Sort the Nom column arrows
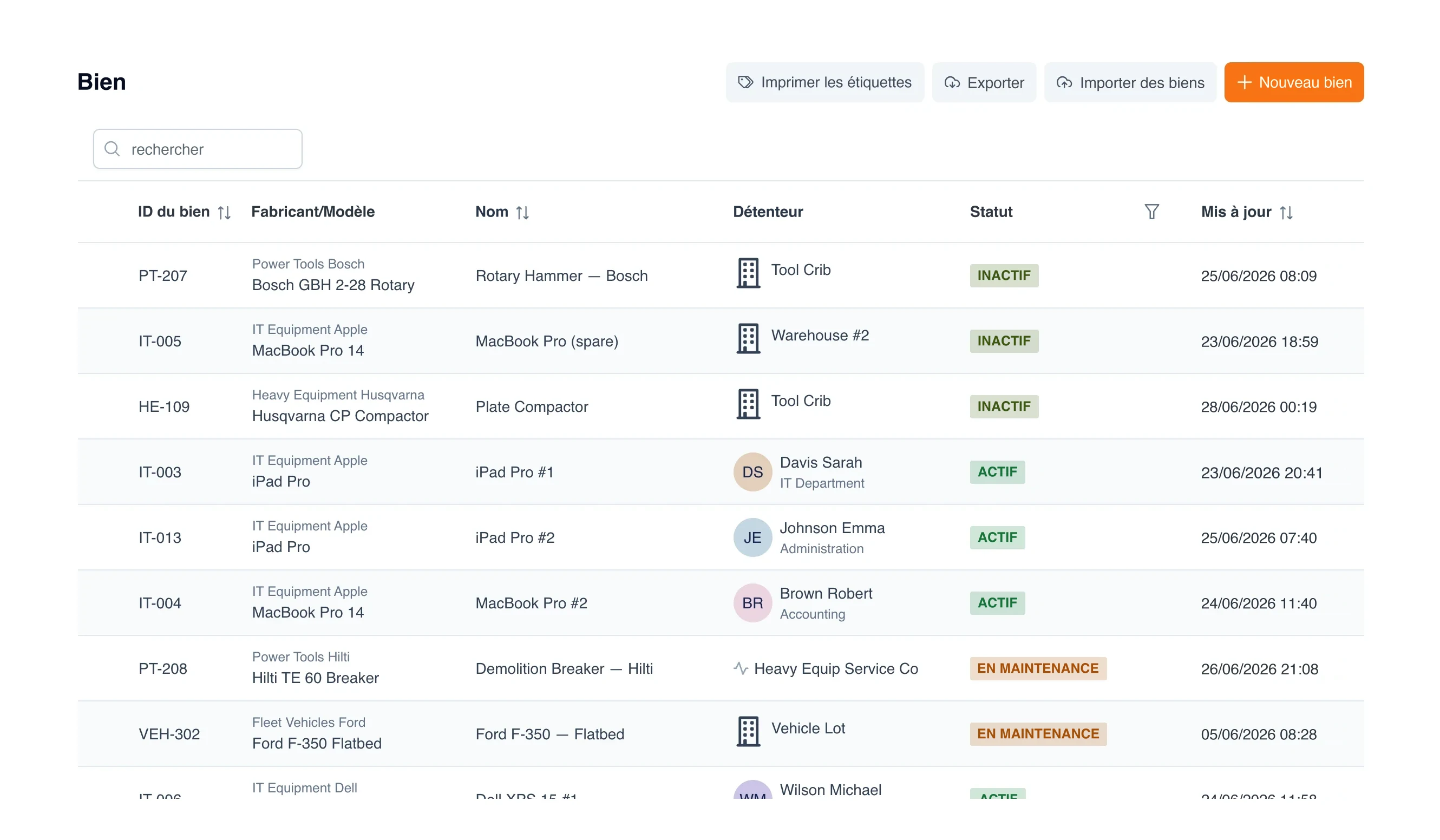 point(522,213)
